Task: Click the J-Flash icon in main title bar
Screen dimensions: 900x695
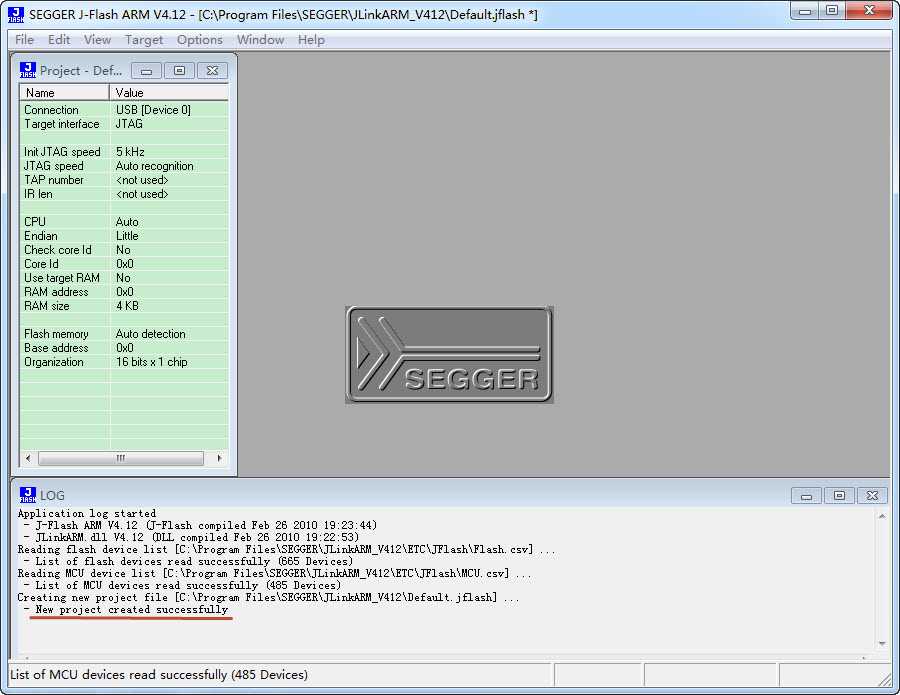Action: tap(16, 14)
